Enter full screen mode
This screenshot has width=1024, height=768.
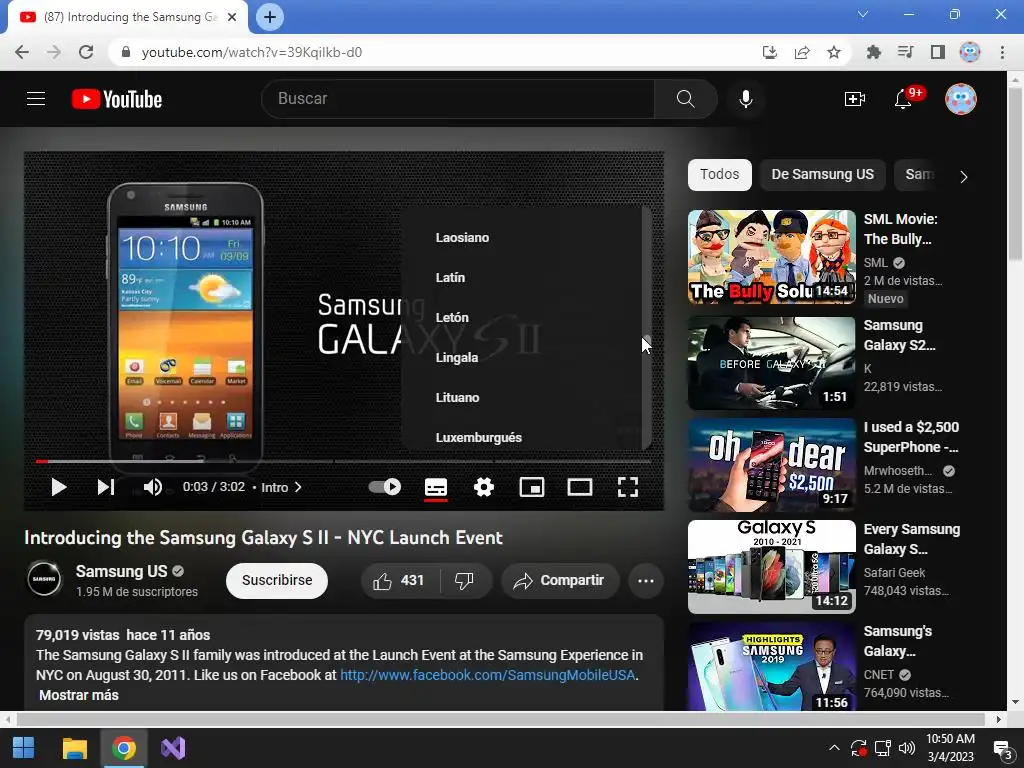pos(628,487)
